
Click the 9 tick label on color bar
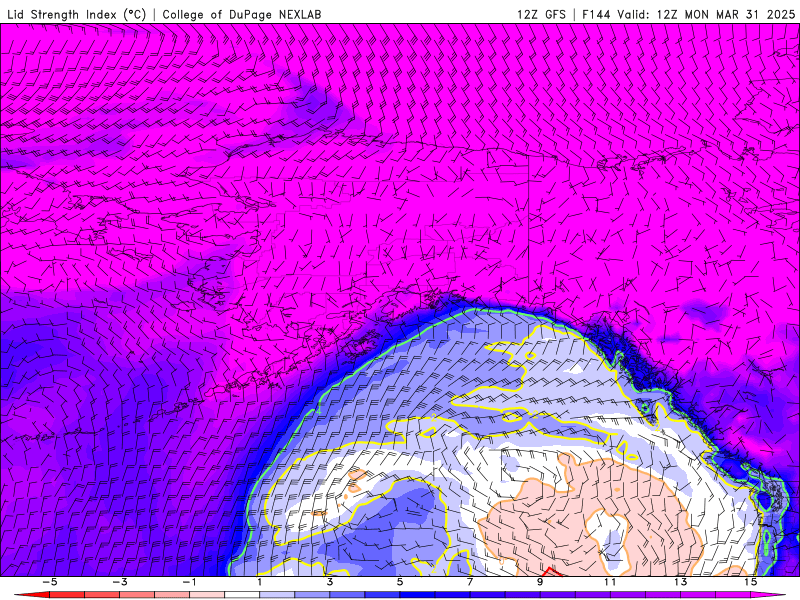pyautogui.click(x=540, y=582)
